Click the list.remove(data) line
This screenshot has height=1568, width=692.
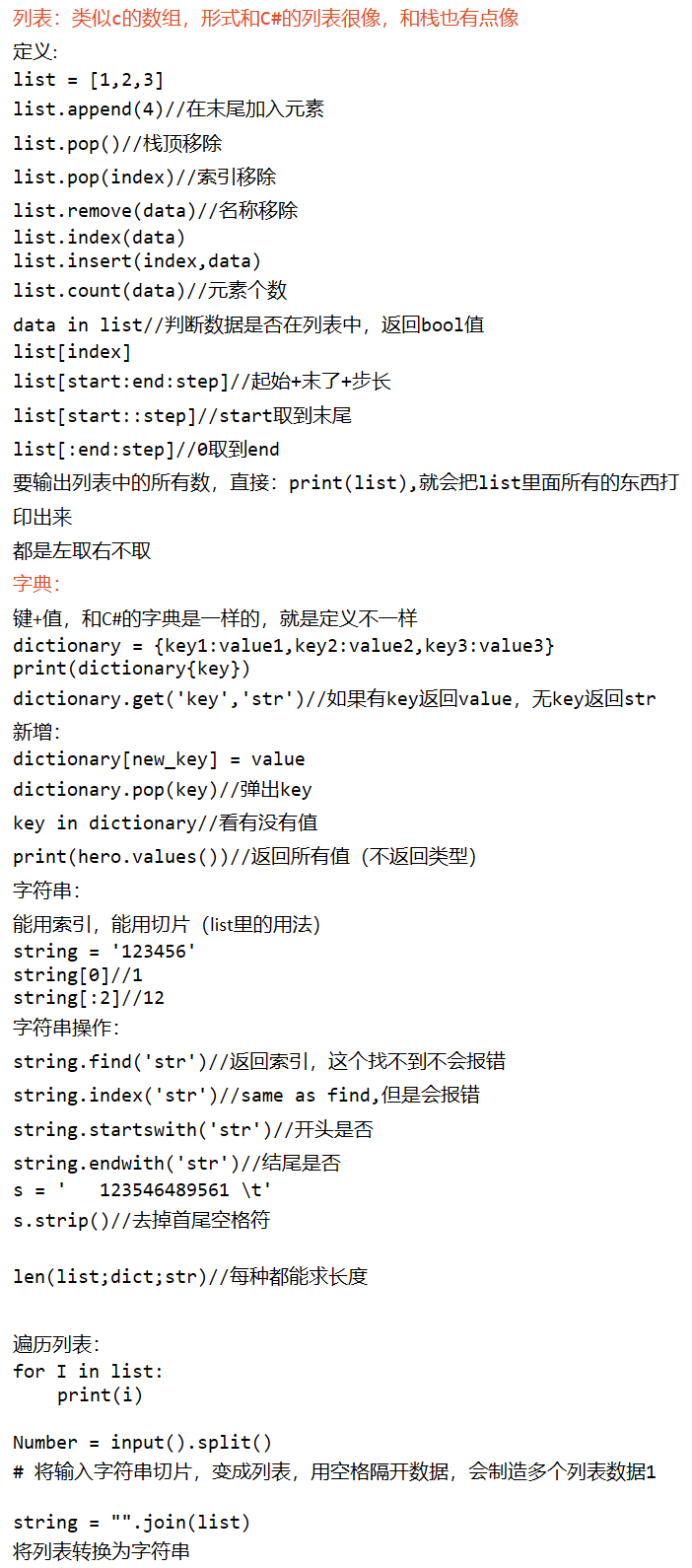point(156,210)
